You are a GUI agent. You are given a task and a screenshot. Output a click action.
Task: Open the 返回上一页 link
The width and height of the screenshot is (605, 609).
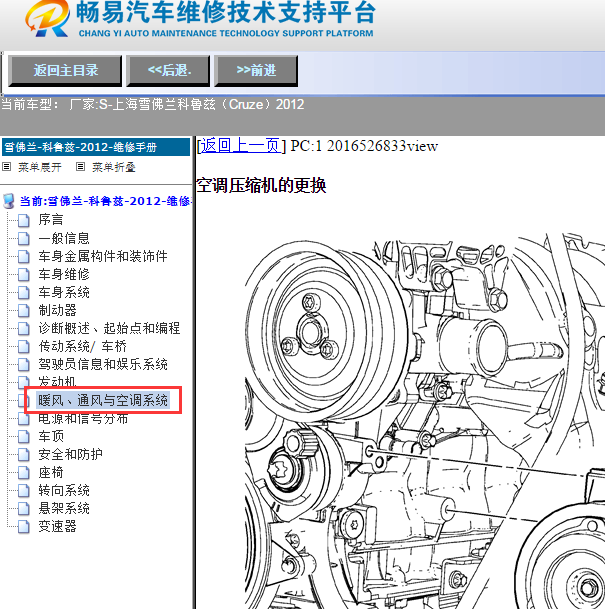pyautogui.click(x=241, y=146)
